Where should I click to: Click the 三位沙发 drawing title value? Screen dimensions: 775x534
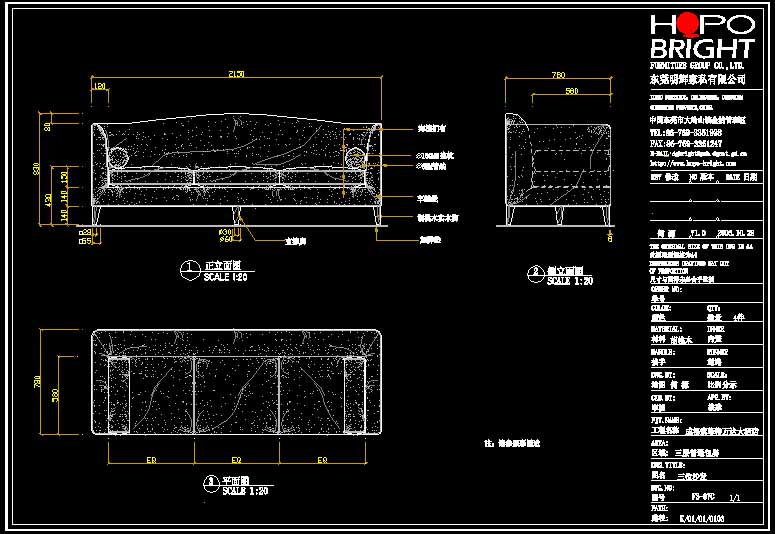691,476
